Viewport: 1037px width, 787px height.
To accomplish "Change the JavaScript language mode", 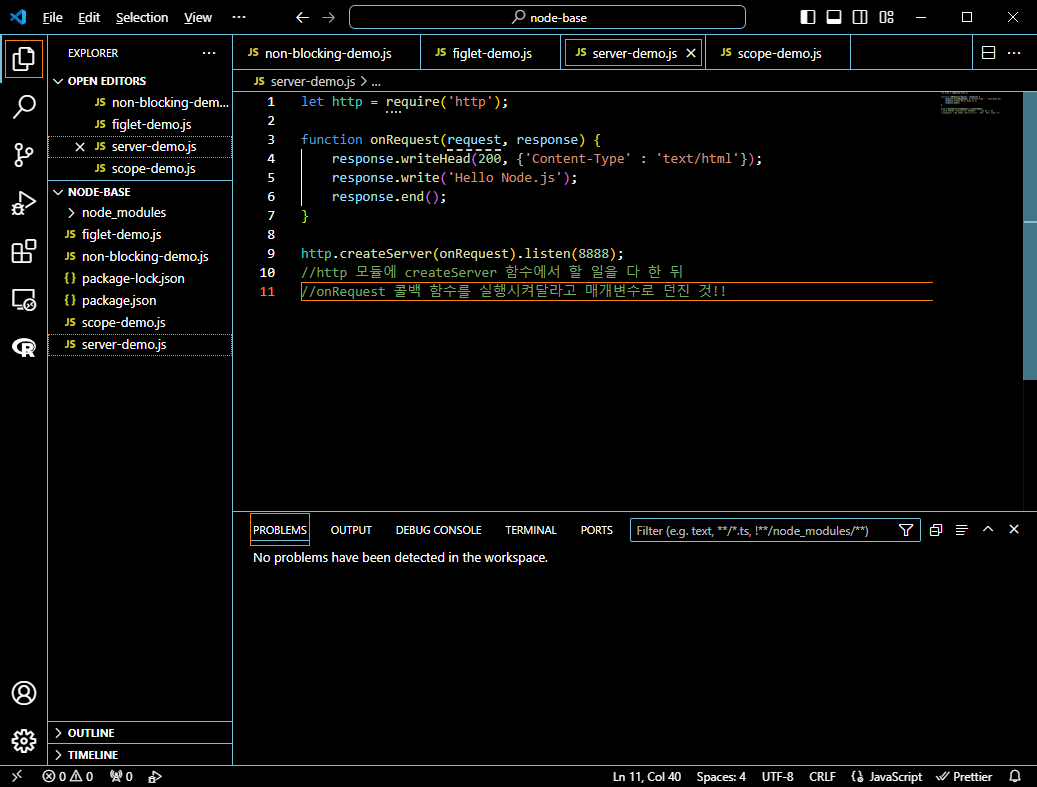I will tap(895, 776).
